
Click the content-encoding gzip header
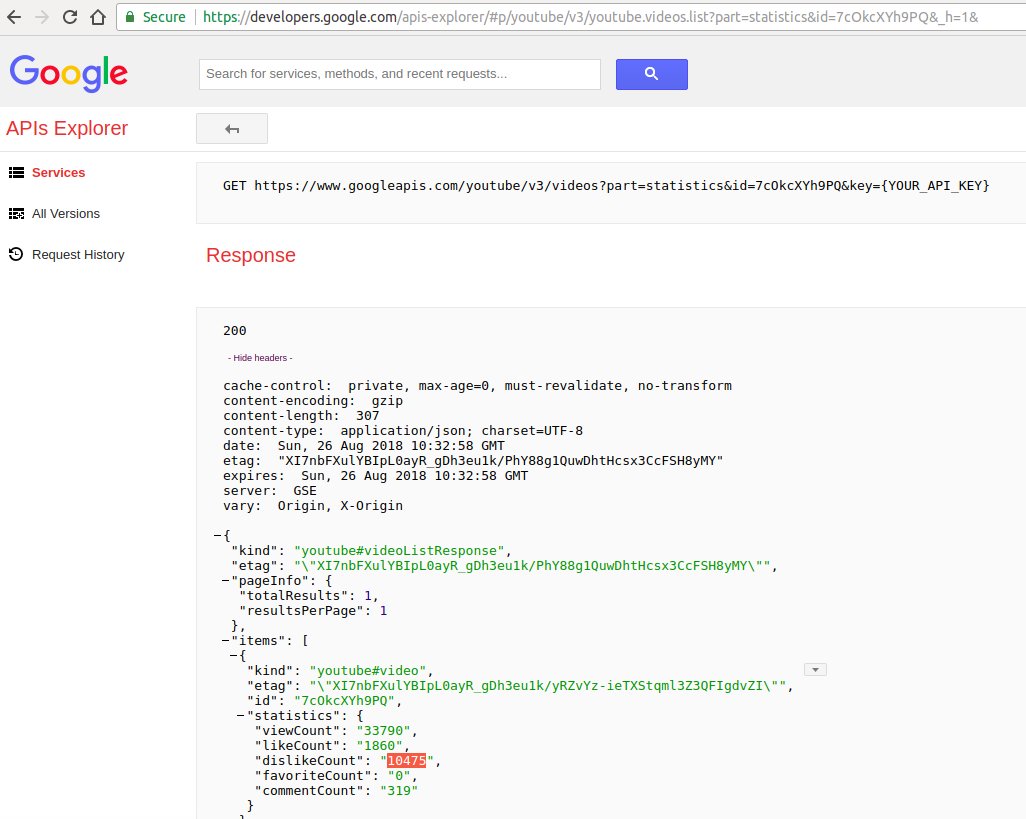point(313,401)
